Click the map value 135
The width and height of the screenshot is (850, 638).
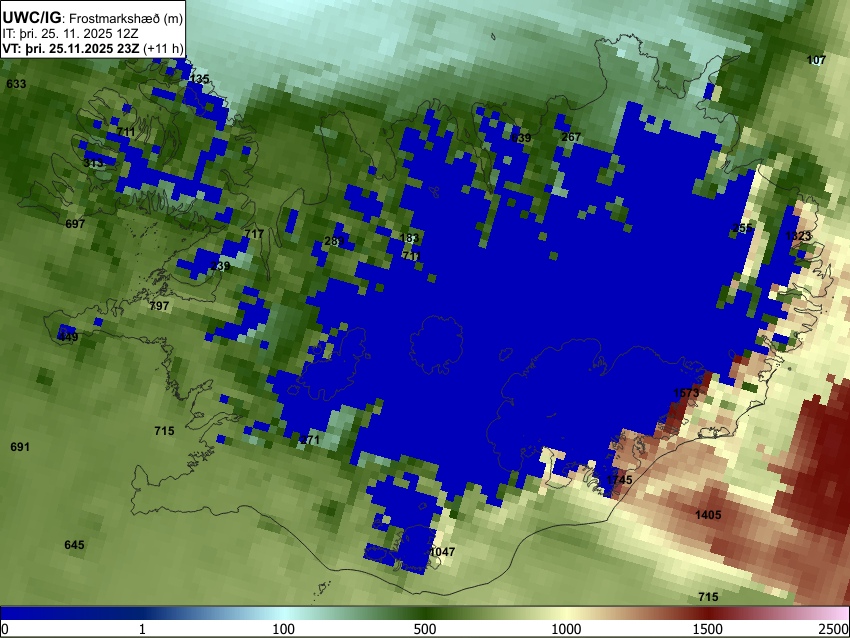(x=199, y=79)
